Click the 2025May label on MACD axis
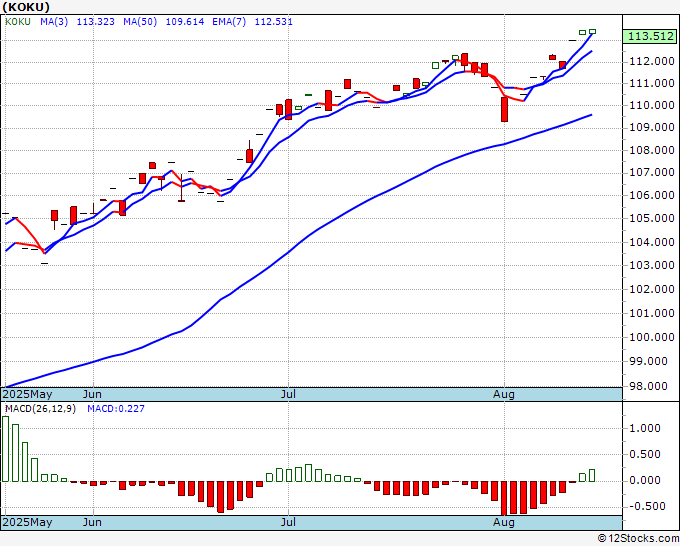This screenshot has width=680, height=546. pos(27,522)
